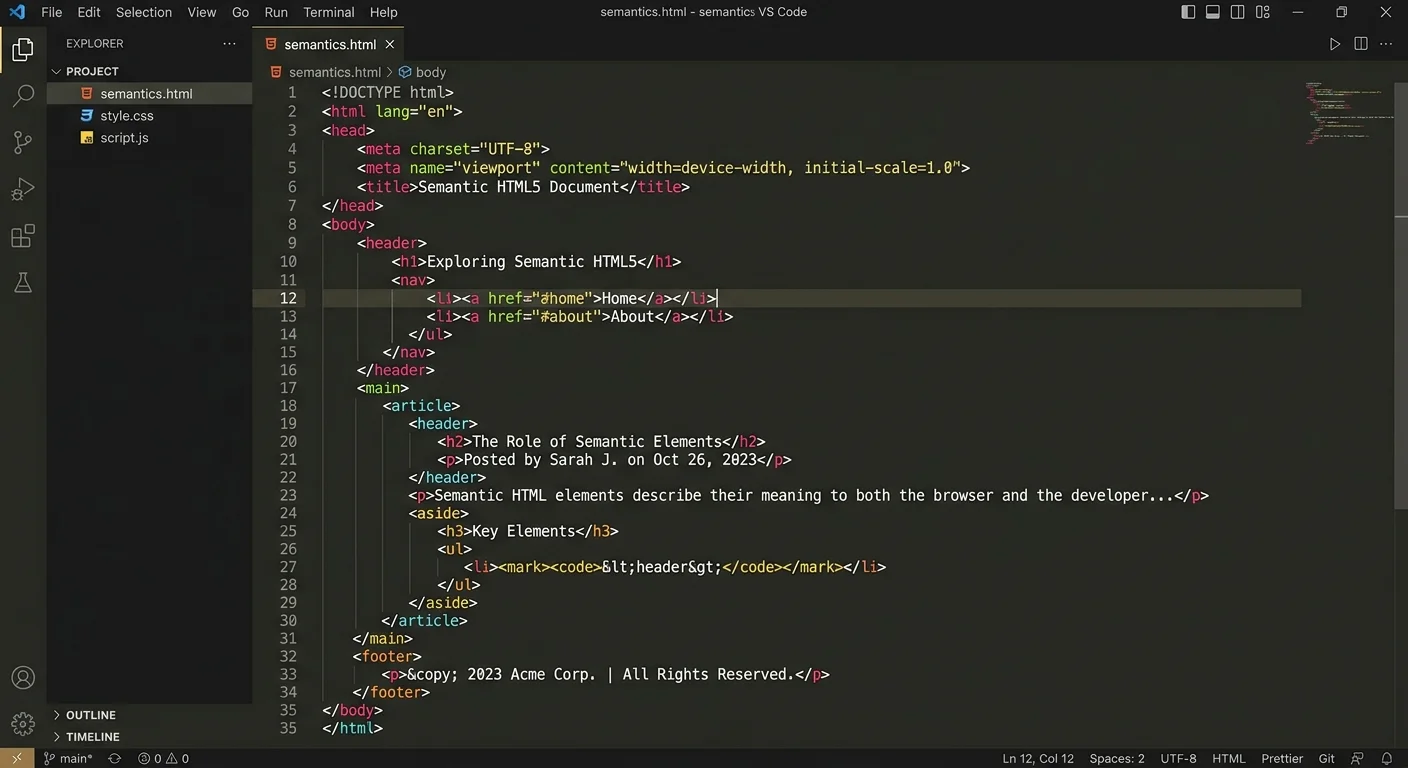Screen dimensions: 1408x768
Task: Click the VS Code logo icon
Action: (17, 12)
